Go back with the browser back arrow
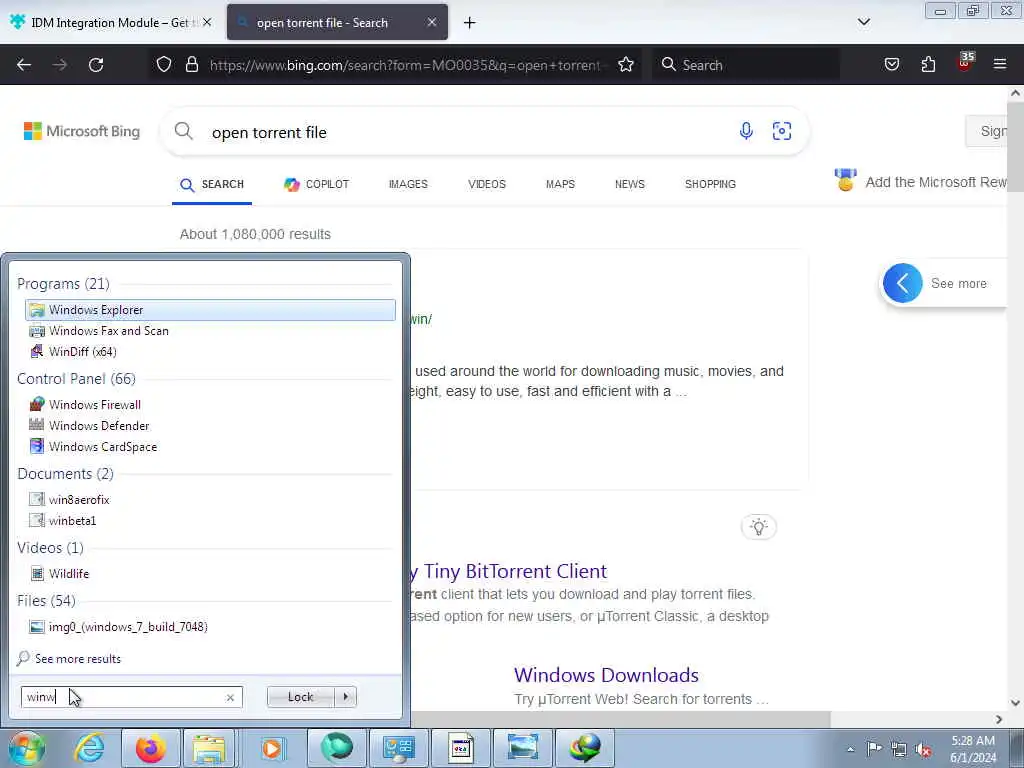 coord(24,65)
